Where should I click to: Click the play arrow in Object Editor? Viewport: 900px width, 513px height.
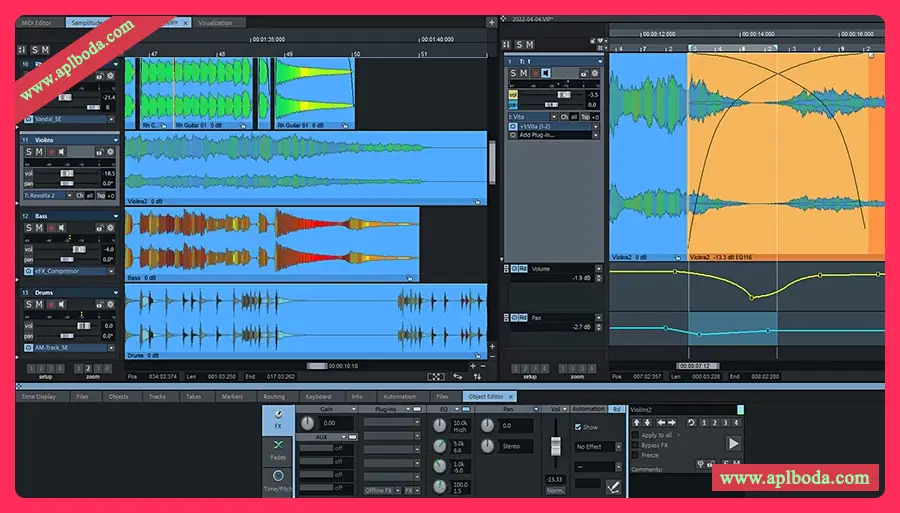(x=734, y=443)
